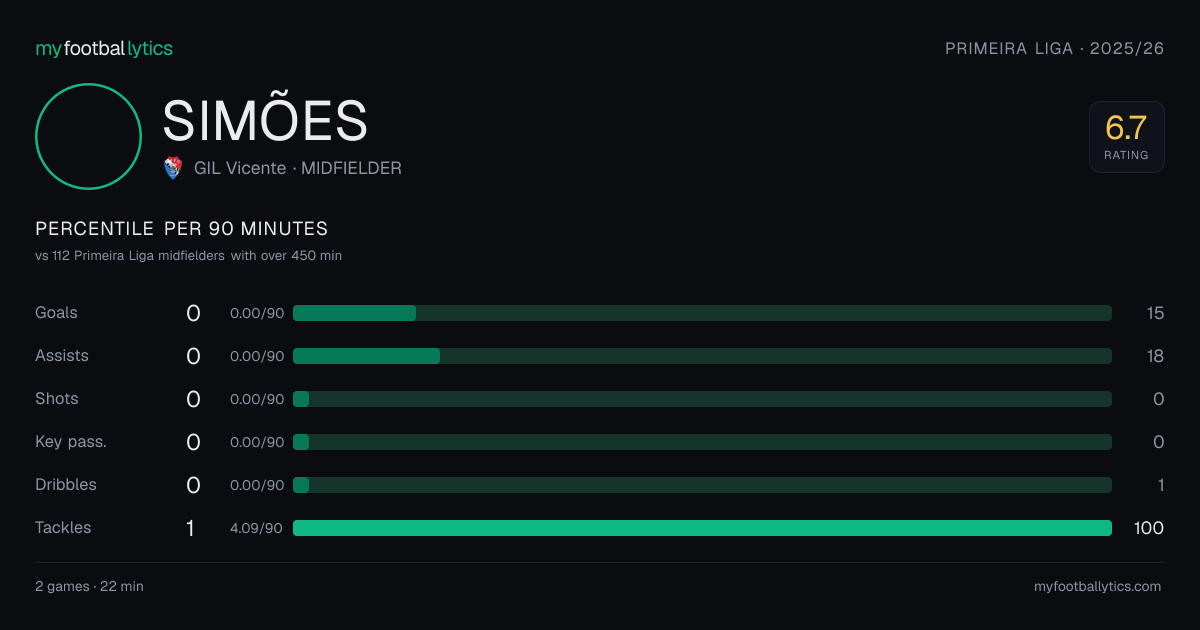Click the Goals percentile bar
The width and height of the screenshot is (1200, 630).
[702, 313]
